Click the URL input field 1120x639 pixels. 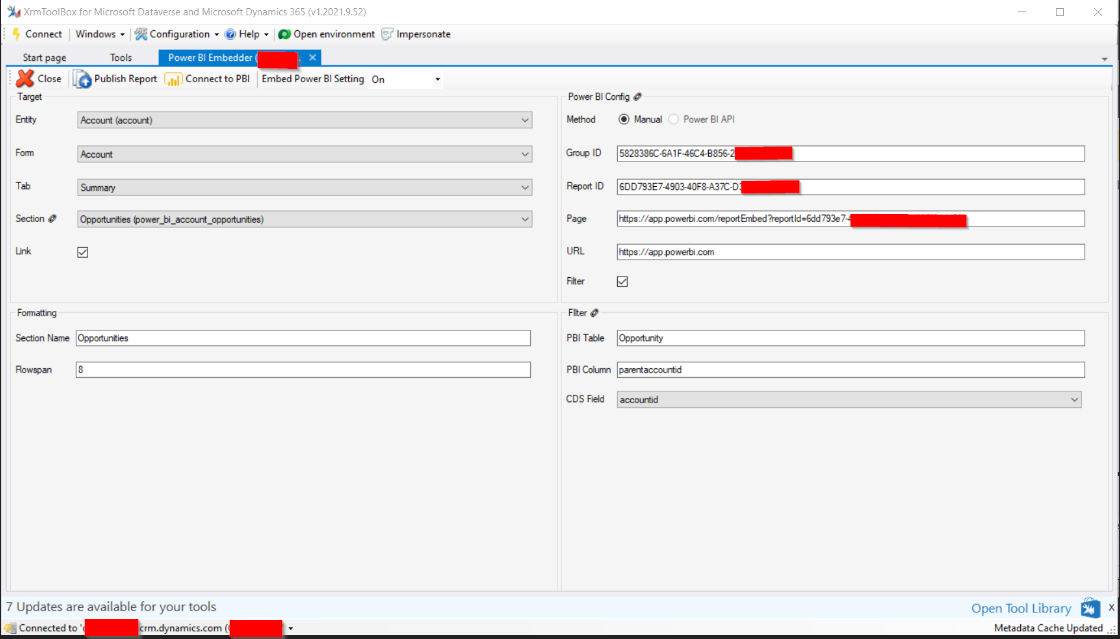pyautogui.click(x=851, y=252)
